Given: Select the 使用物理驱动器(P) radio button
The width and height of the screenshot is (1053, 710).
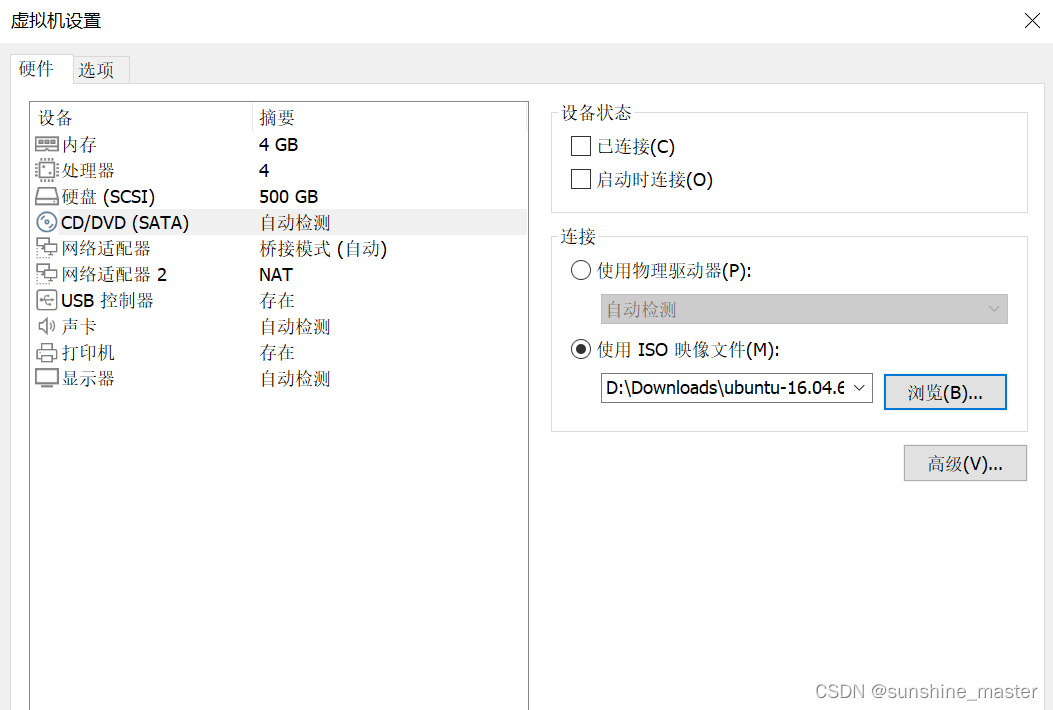Looking at the screenshot, I should pyautogui.click(x=580, y=270).
